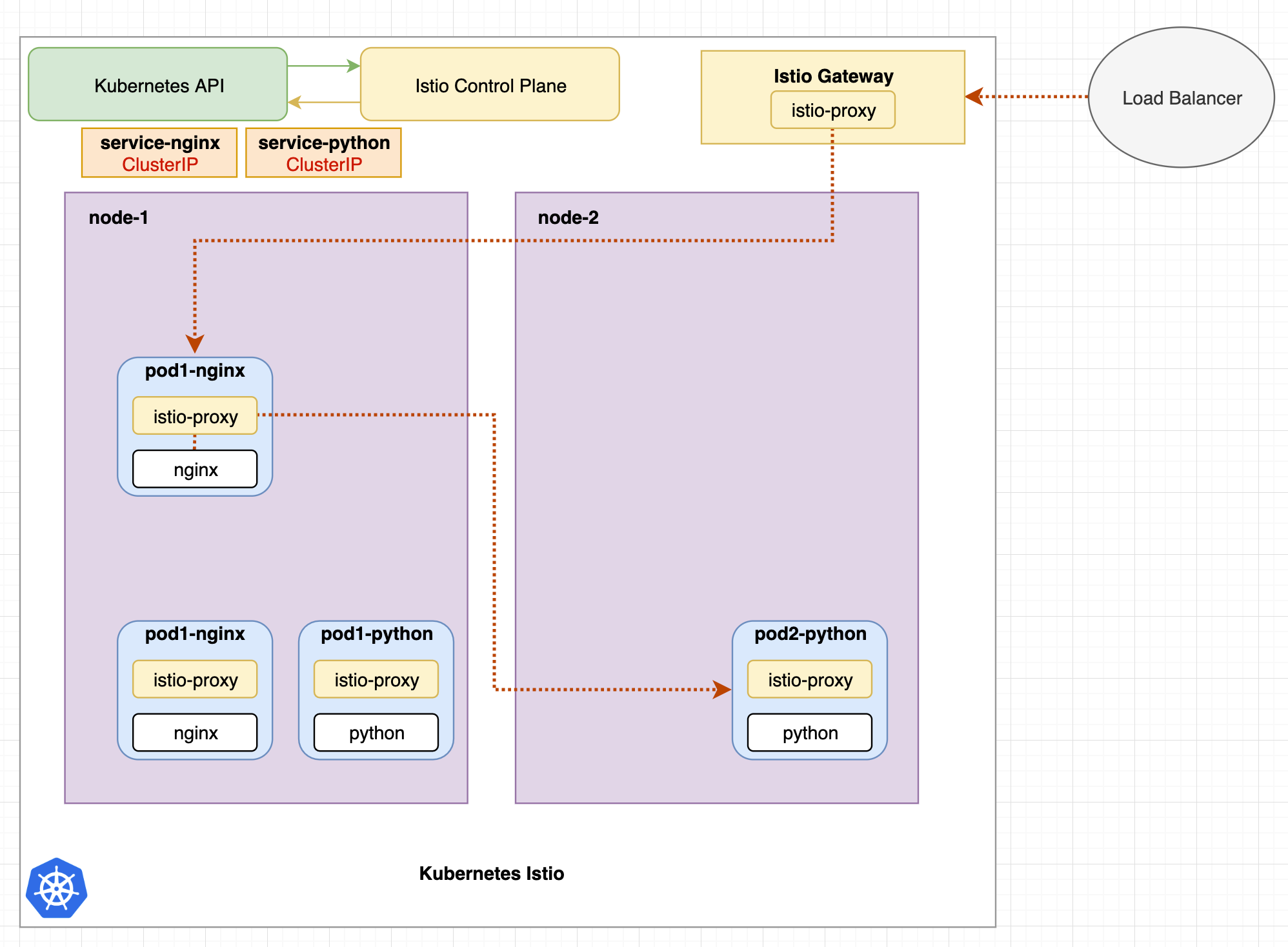Image resolution: width=1288 pixels, height=947 pixels.
Task: Select the node-2 container title
Action: tap(569, 217)
